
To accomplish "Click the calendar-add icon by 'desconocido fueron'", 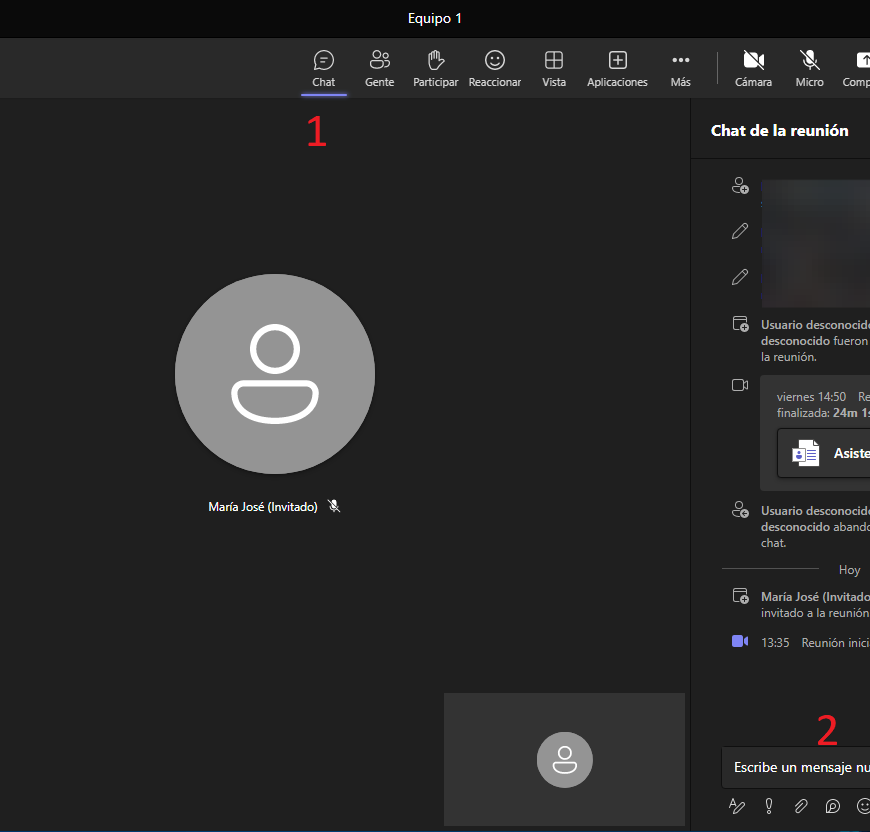I will (740, 323).
